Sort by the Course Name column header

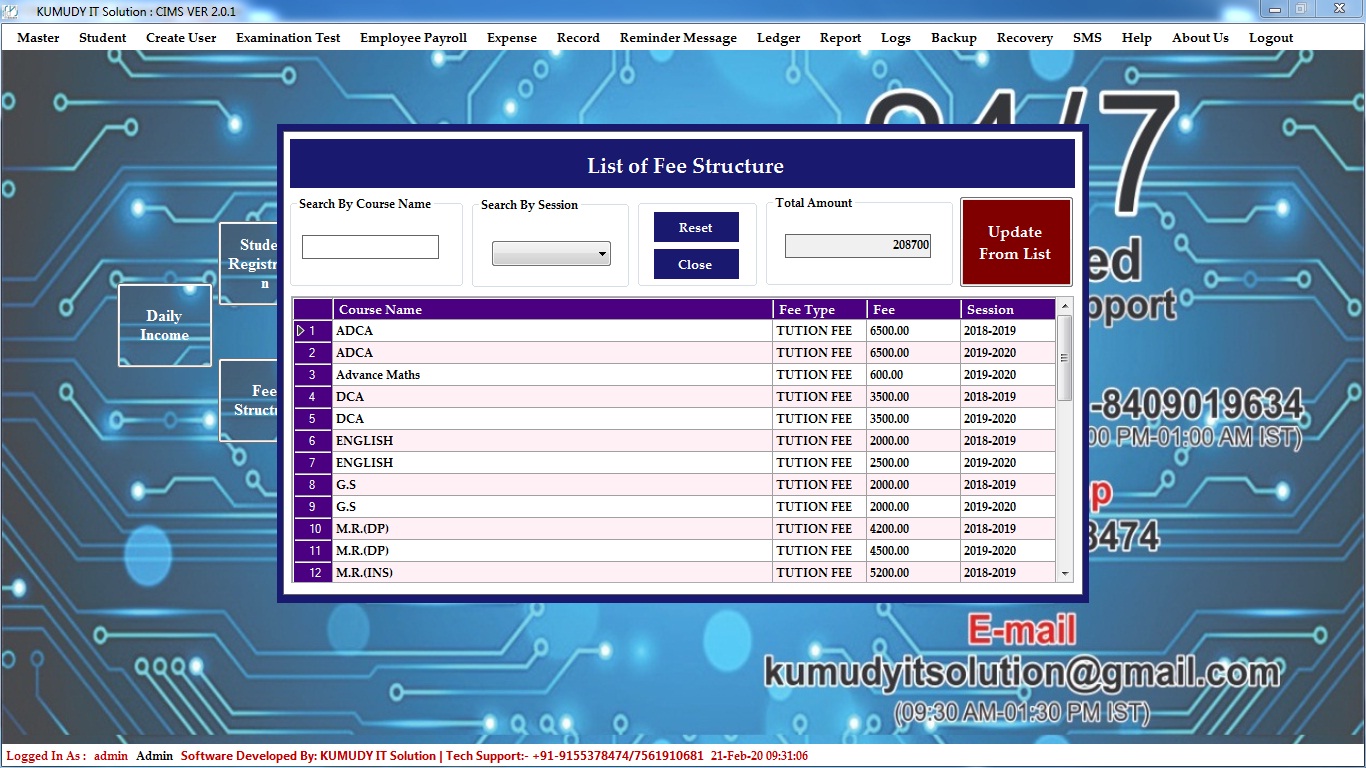552,310
